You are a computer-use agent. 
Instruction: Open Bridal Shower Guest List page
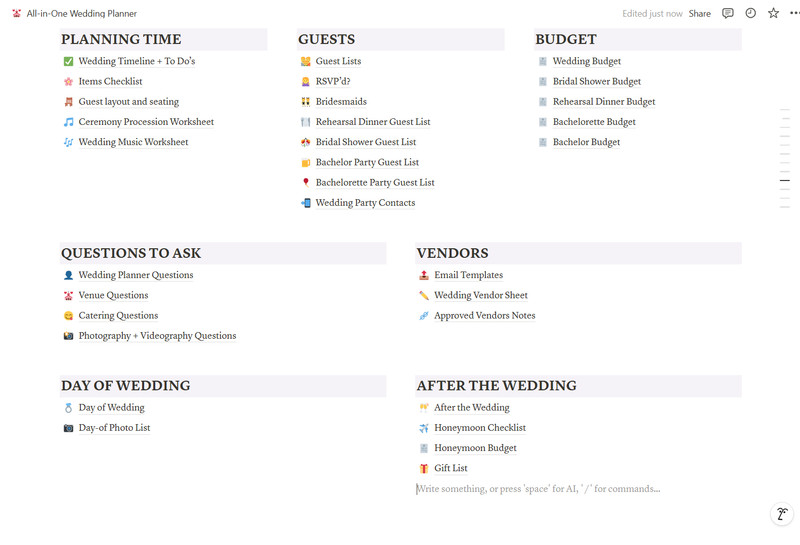point(366,142)
